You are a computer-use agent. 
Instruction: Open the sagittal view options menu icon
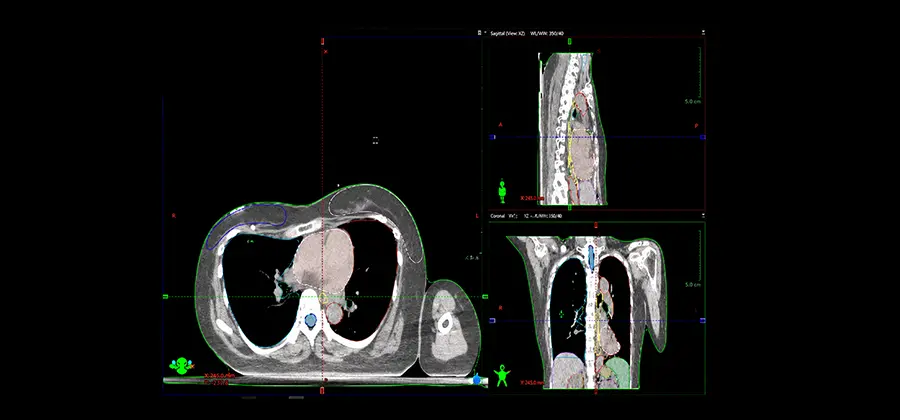tap(703, 33)
